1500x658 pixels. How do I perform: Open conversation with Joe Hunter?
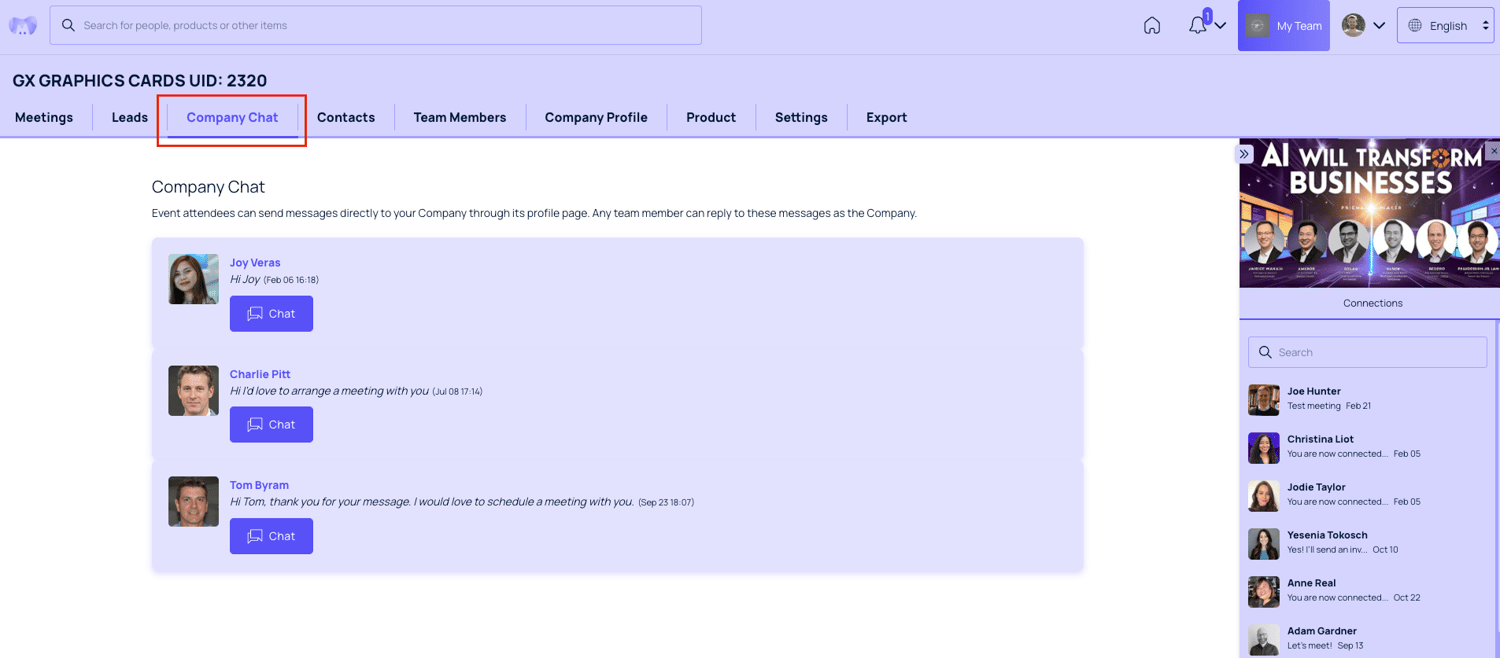pyautogui.click(x=1367, y=399)
